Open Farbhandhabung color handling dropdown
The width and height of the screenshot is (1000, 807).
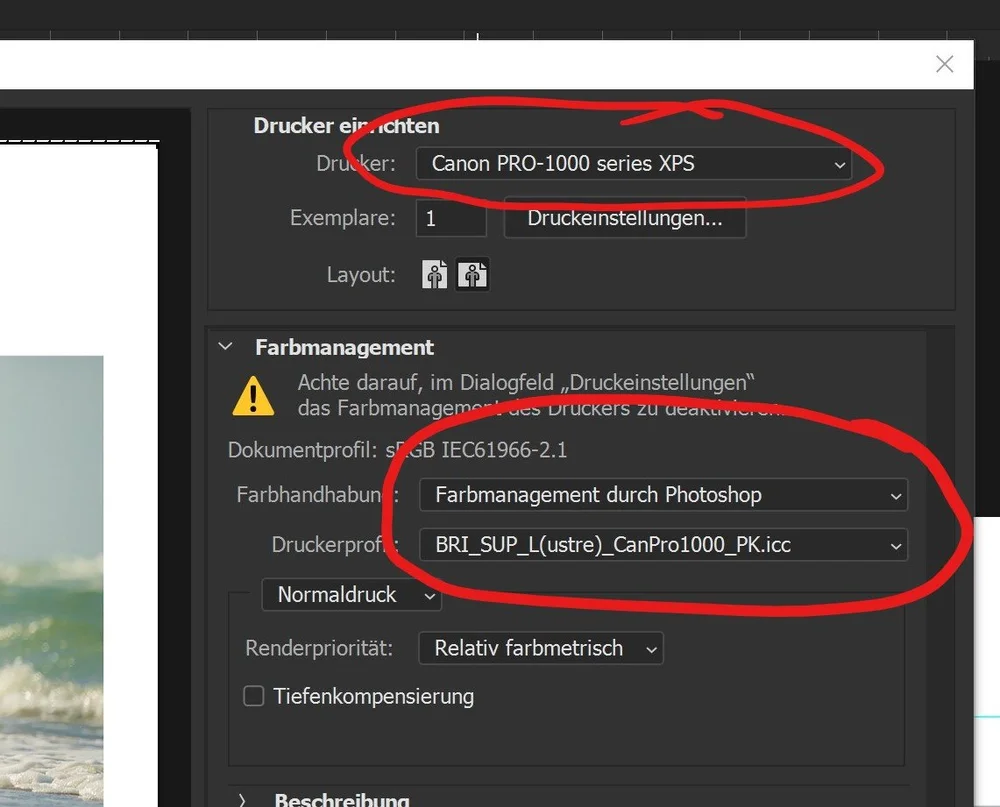pos(663,495)
